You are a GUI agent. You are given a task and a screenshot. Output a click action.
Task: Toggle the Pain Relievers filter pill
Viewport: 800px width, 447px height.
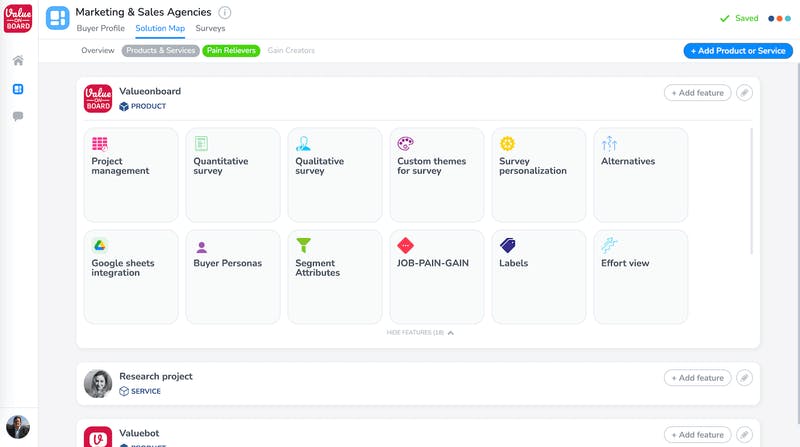(231, 50)
